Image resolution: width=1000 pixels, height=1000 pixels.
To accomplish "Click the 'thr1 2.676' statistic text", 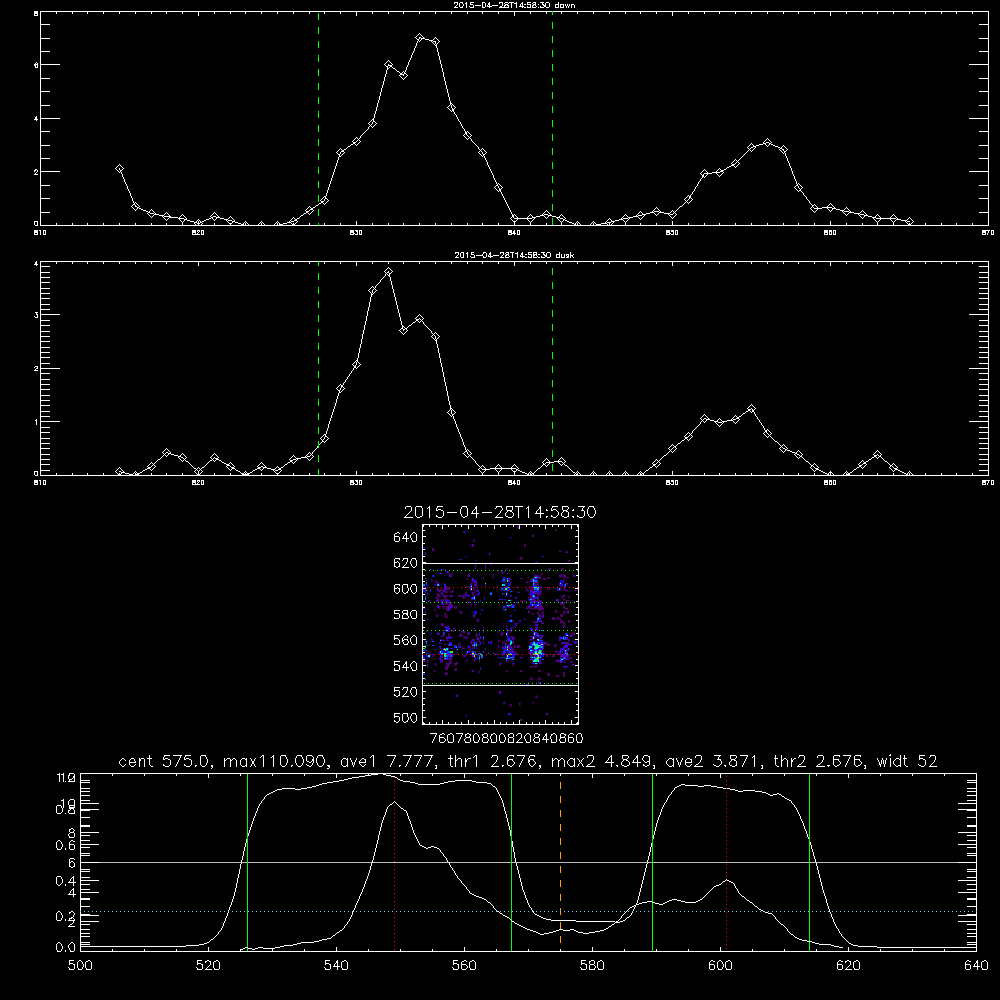I will click(x=492, y=761).
